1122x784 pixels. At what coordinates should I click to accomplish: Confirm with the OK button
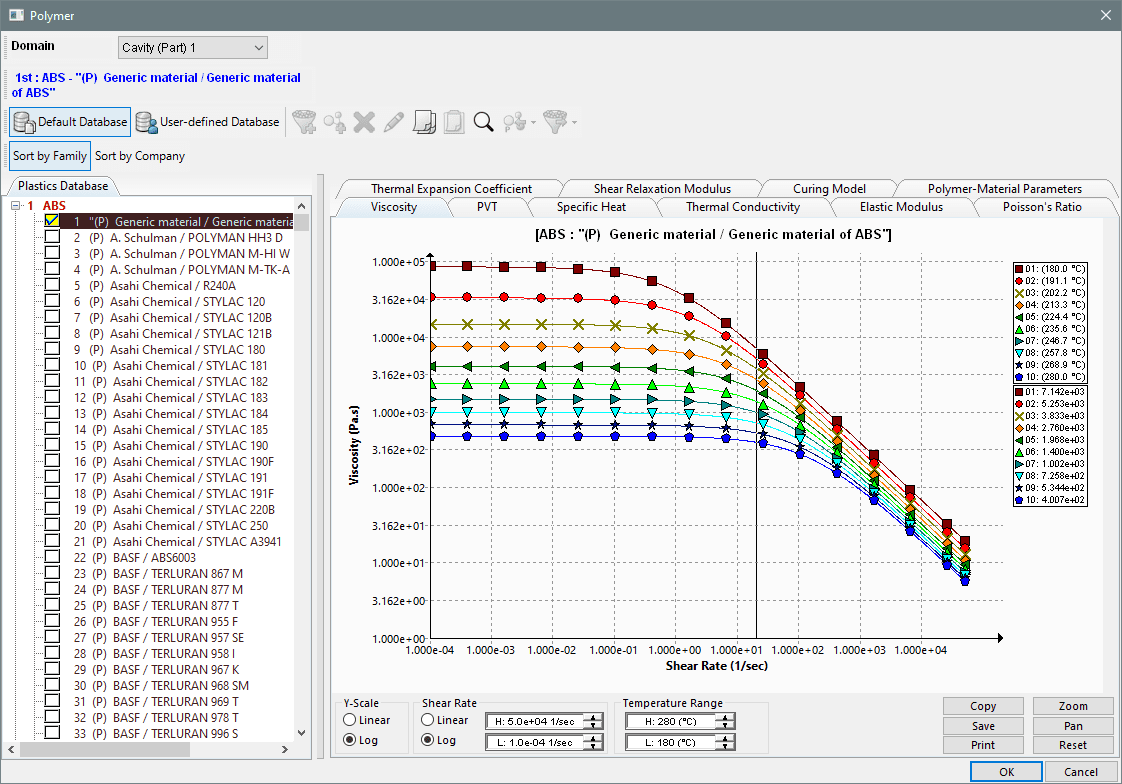[x=1006, y=772]
